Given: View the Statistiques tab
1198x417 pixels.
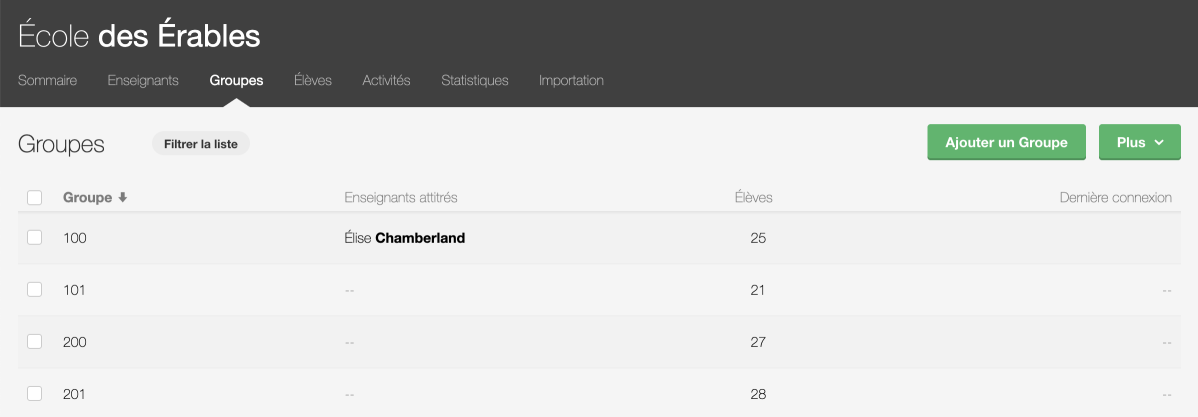Looking at the screenshot, I should click(474, 80).
